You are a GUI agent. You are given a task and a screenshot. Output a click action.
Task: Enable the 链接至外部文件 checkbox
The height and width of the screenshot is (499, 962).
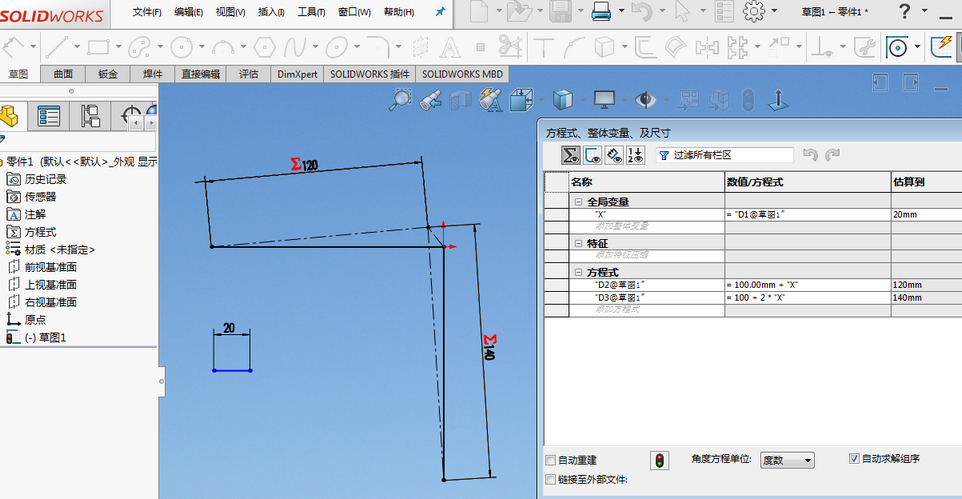tap(550, 479)
